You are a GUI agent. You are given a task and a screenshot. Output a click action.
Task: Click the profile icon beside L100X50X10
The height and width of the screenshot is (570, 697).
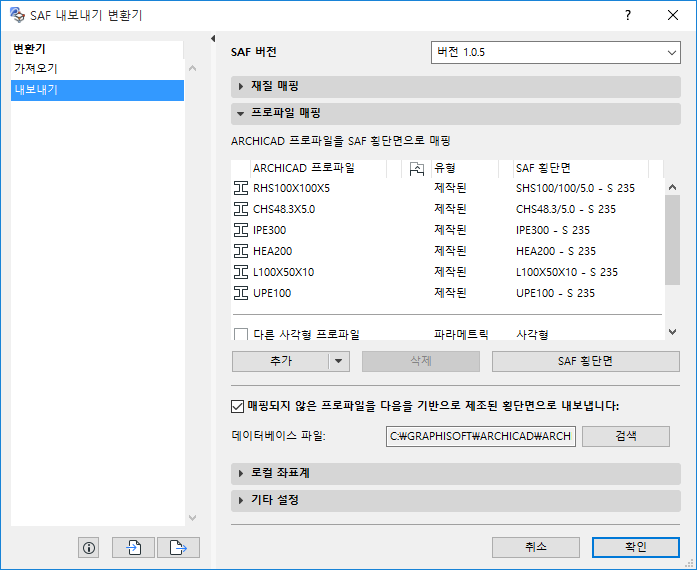240,272
